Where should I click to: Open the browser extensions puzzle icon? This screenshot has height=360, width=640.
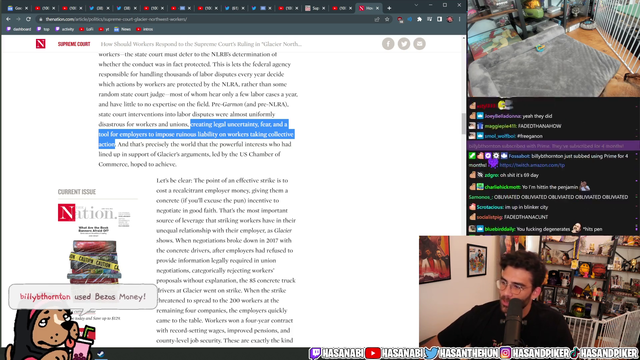(419, 19)
